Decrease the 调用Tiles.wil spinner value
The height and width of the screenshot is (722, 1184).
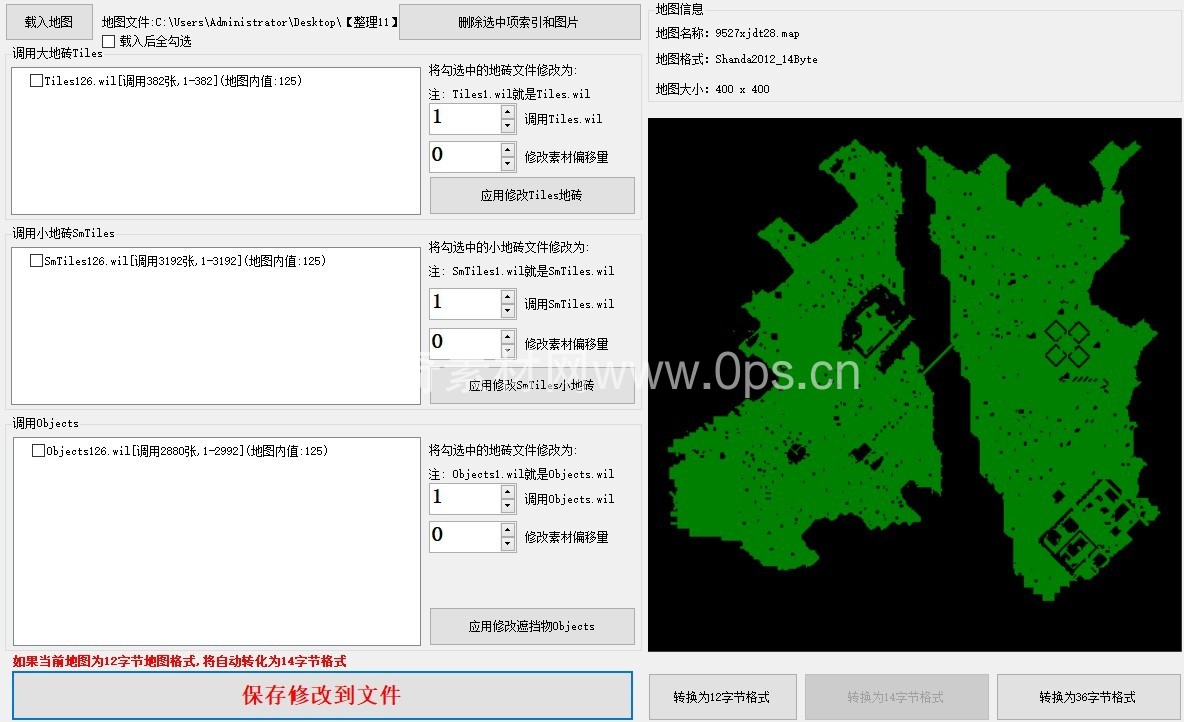508,126
